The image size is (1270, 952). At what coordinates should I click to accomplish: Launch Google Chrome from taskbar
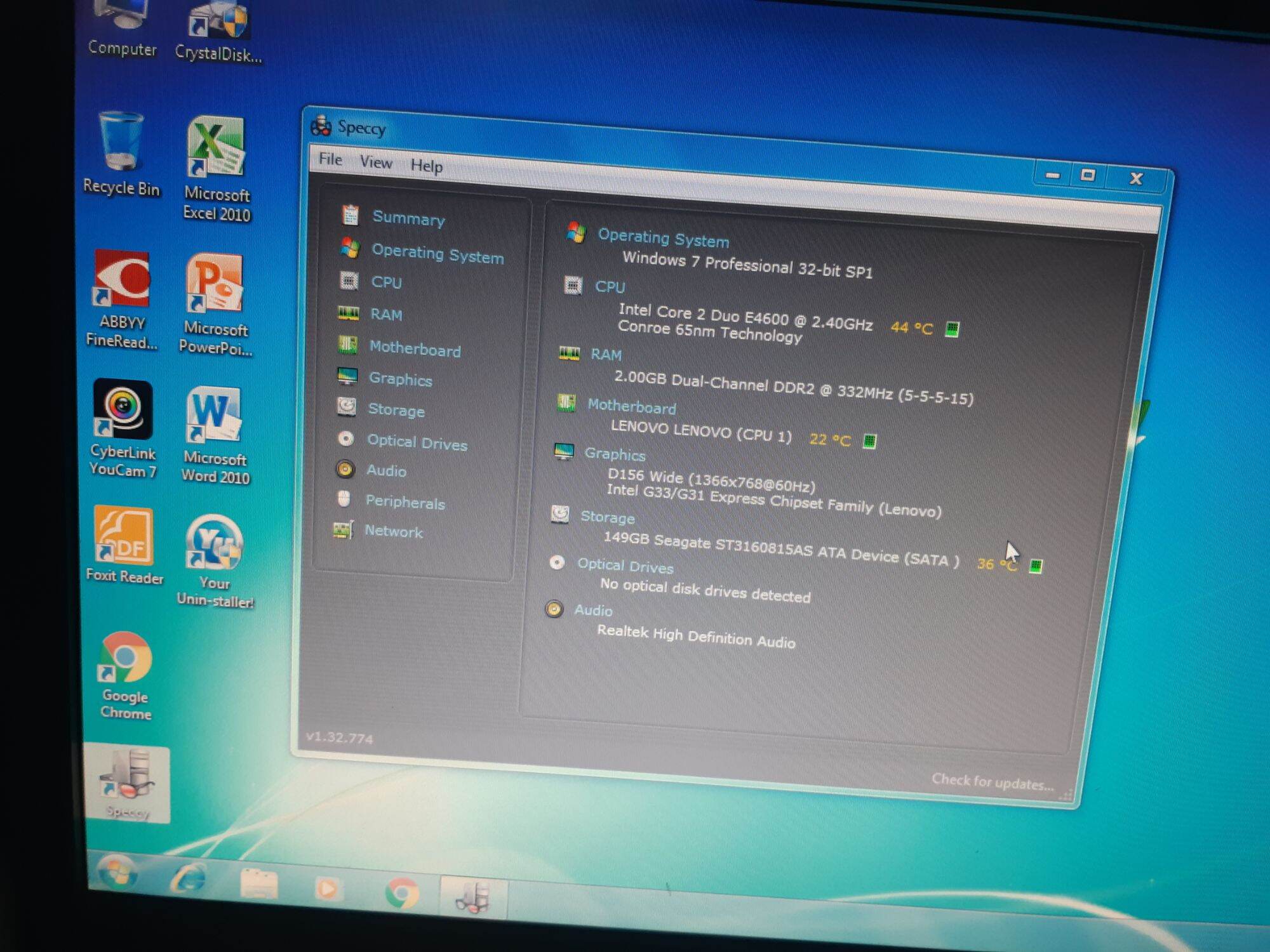coord(401,893)
